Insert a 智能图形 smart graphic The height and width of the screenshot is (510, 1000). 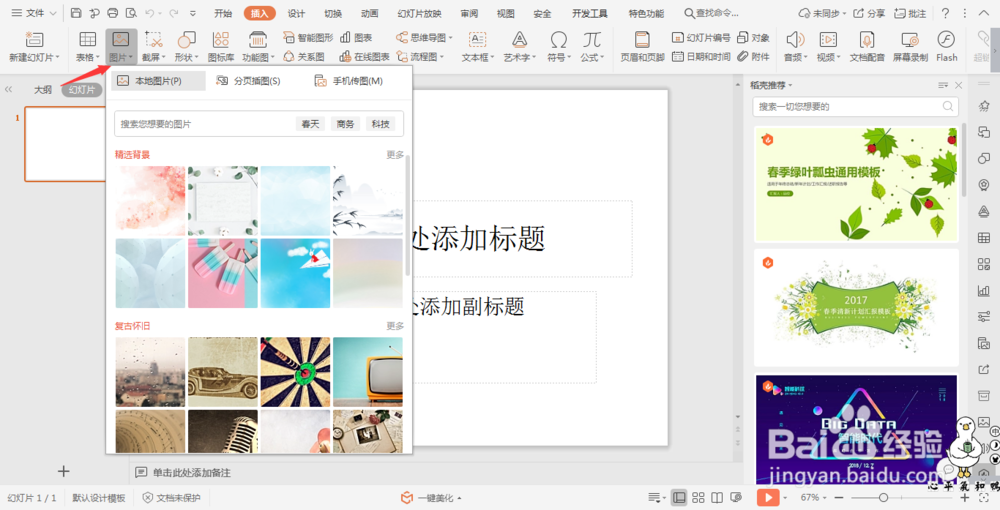point(308,38)
